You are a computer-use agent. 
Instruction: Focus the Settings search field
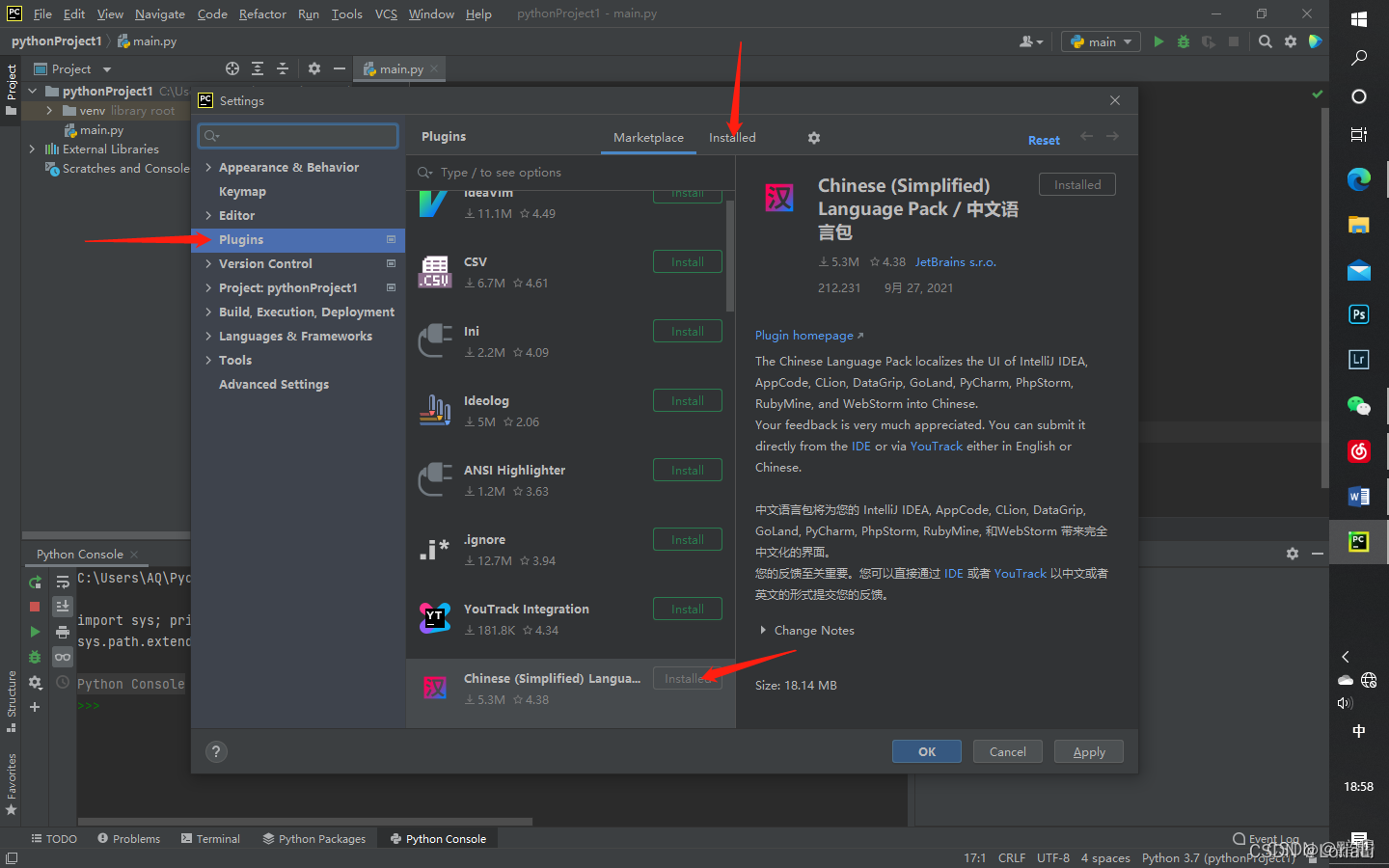click(x=298, y=136)
